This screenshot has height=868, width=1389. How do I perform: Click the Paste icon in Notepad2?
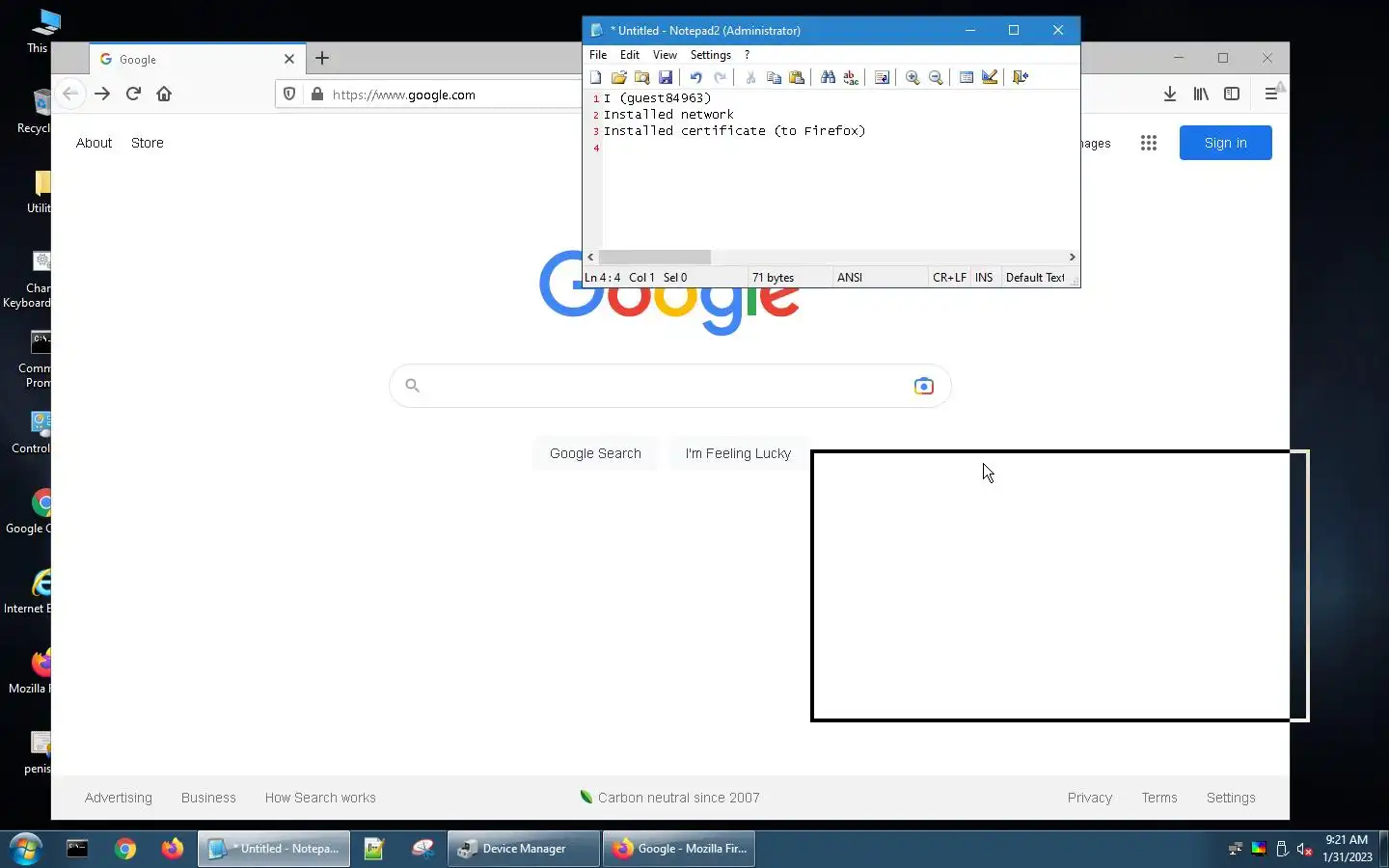coord(797,77)
